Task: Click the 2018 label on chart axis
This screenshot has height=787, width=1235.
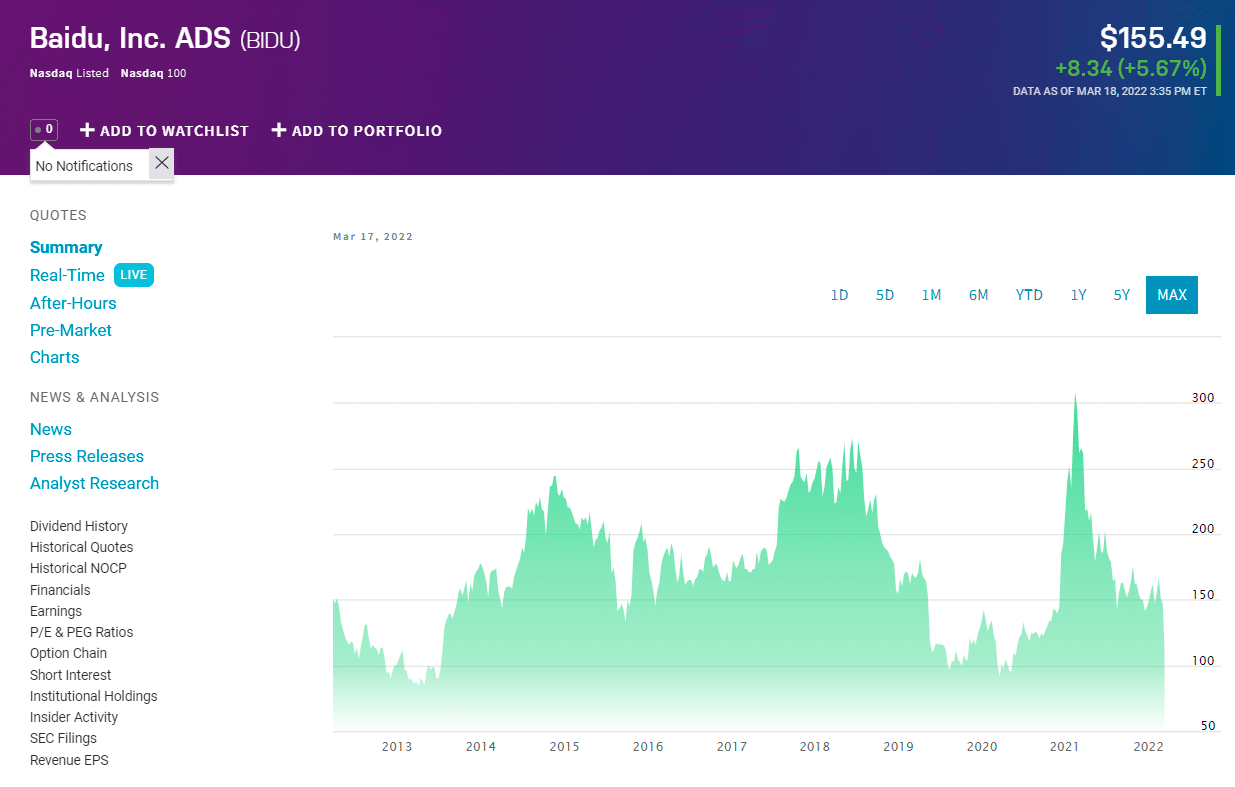Action: coord(815,747)
